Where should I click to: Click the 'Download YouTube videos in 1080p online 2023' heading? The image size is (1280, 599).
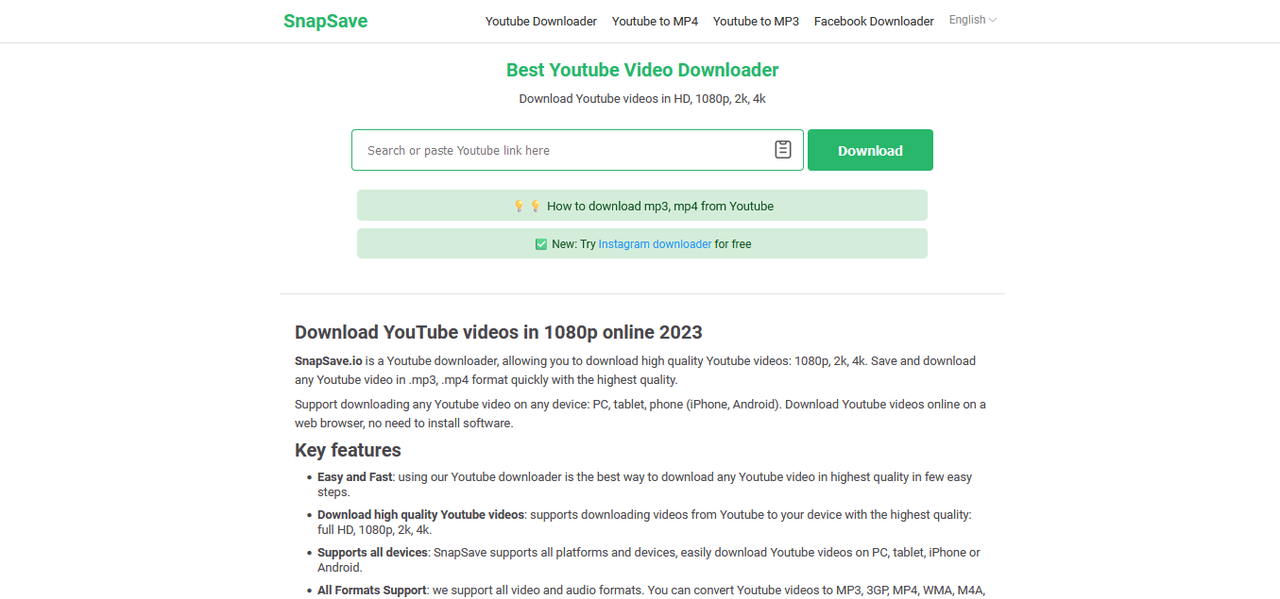[498, 332]
